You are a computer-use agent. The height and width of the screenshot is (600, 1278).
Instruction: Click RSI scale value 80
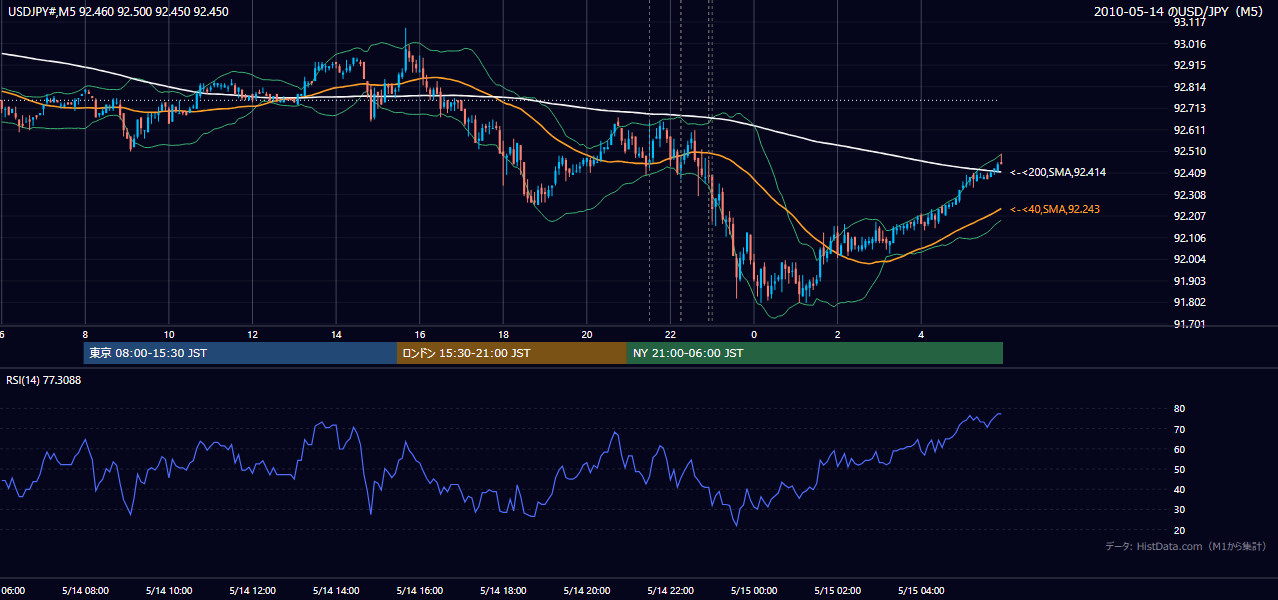1180,409
